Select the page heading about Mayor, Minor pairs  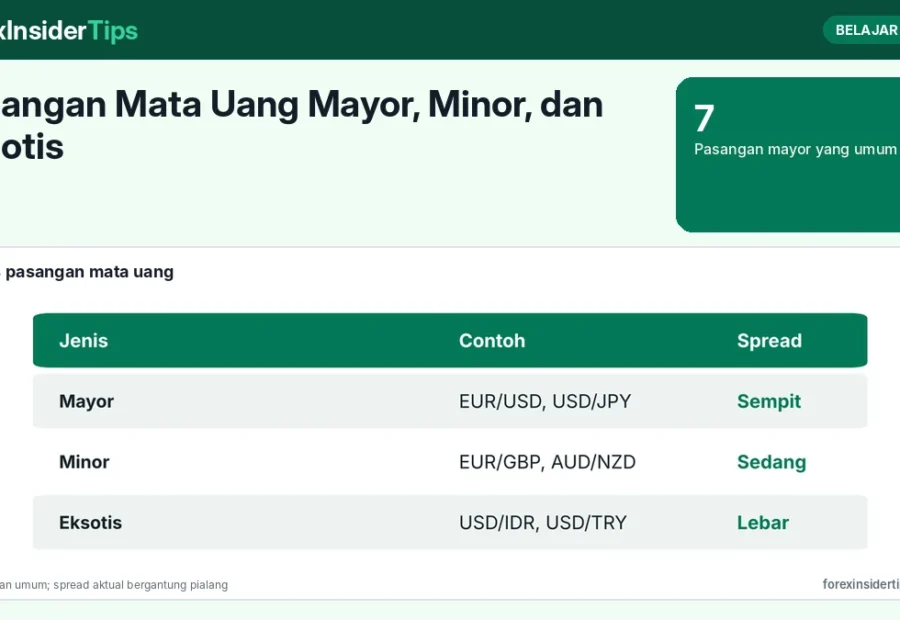pyautogui.click(x=301, y=125)
